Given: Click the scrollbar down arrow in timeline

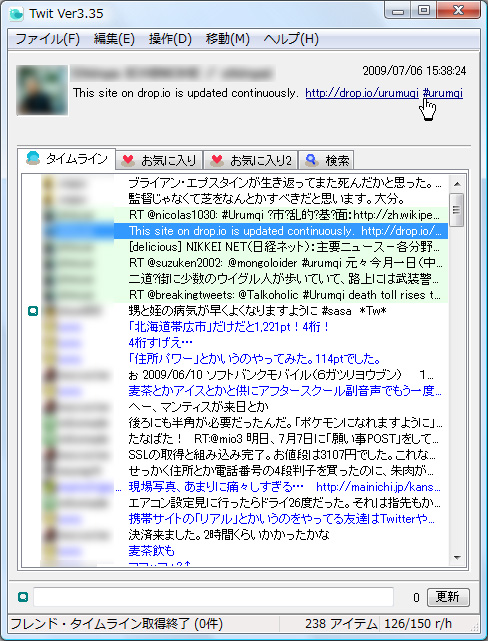Looking at the screenshot, I should [457, 558].
